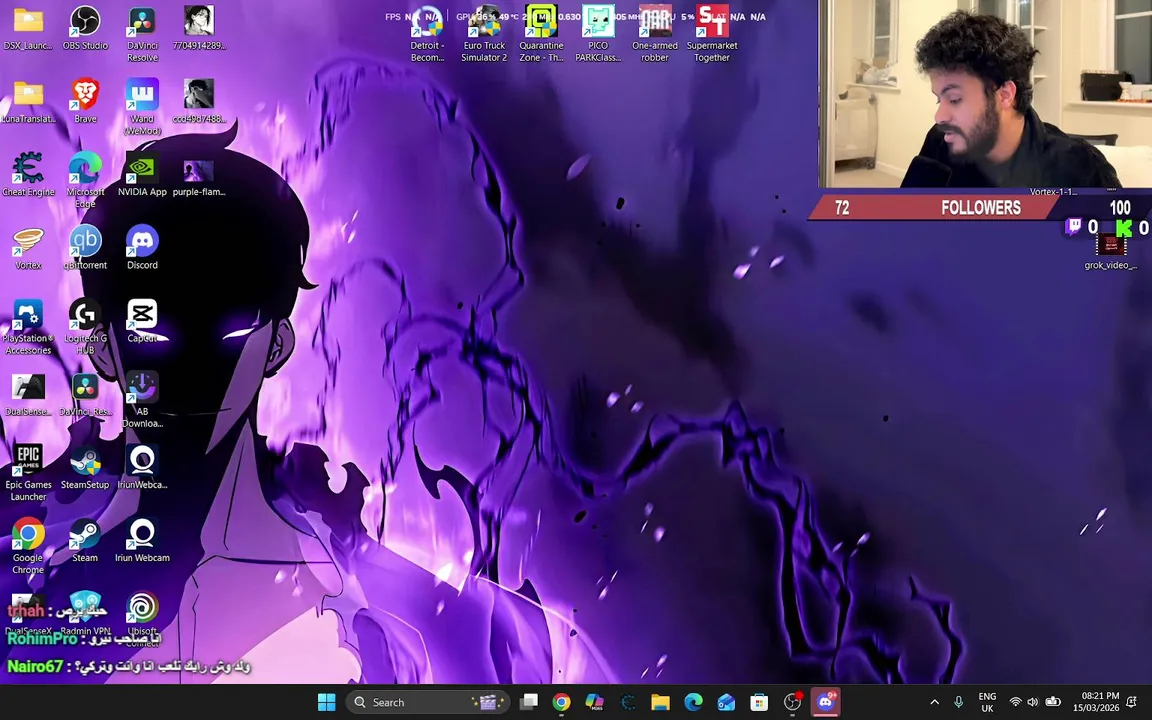This screenshot has width=1152, height=720.
Task: Launch Logitech G HUB
Action: [x=85, y=328]
